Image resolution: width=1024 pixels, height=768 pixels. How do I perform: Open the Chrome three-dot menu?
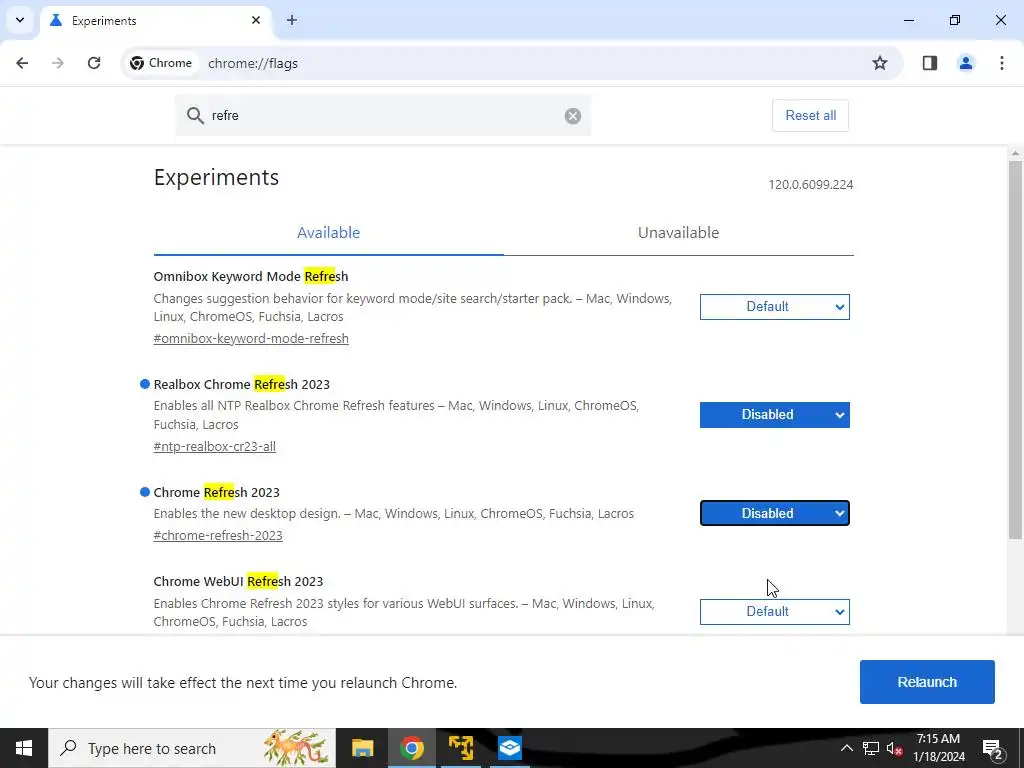[x=1002, y=63]
